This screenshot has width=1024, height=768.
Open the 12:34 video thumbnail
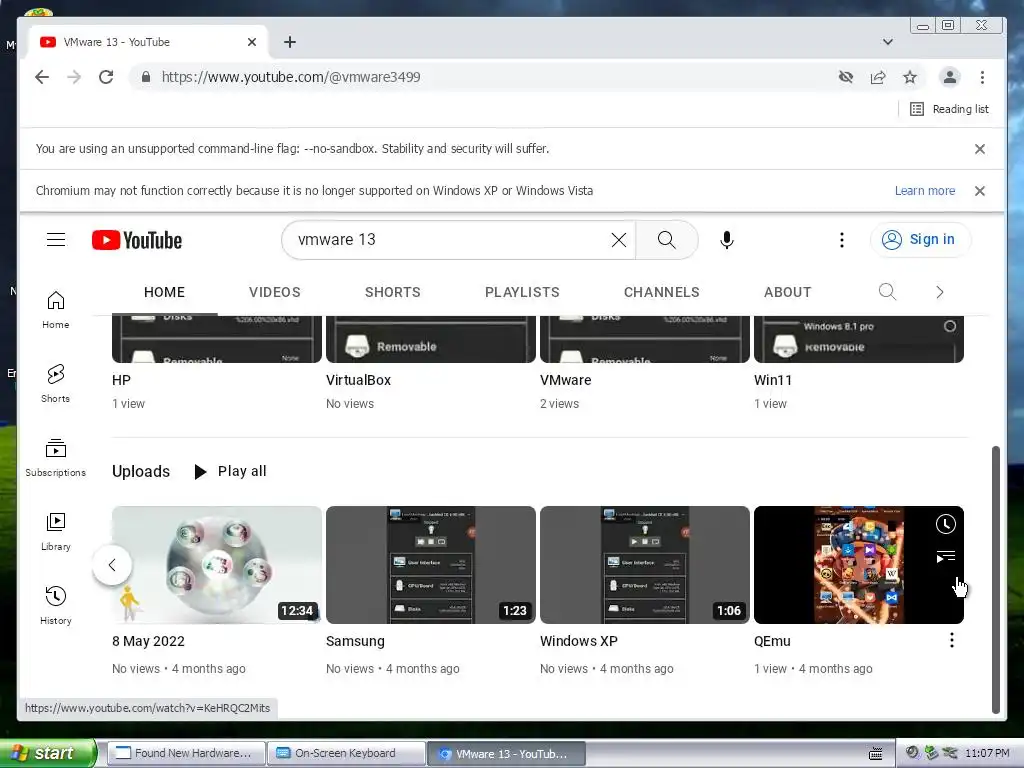tap(217, 565)
